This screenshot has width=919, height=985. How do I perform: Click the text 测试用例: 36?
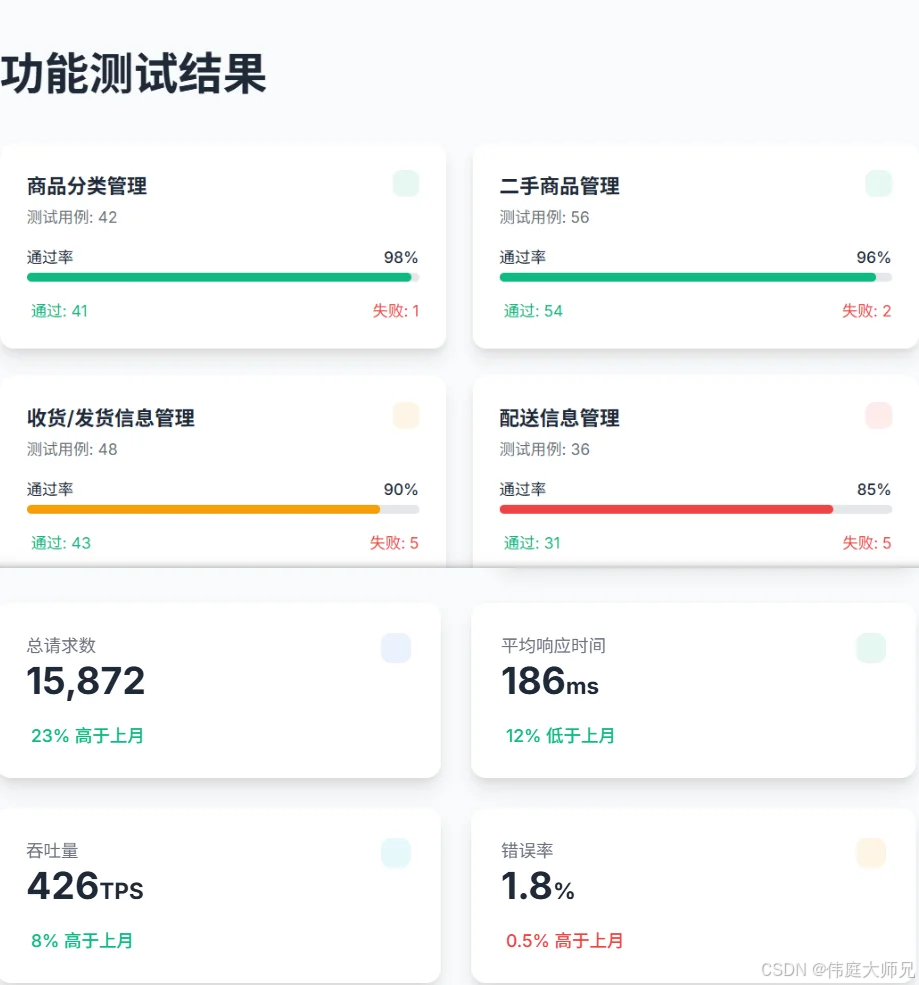pos(544,449)
